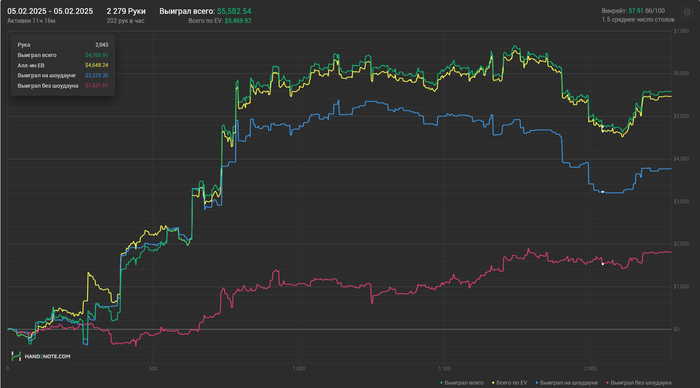Image resolution: width=700 pixels, height=388 pixels.
Task: Open the graph settings gear icon
Action: point(687,13)
